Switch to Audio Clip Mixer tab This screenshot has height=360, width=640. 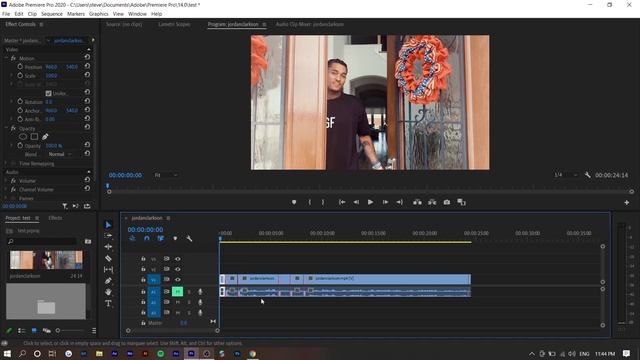pyautogui.click(x=309, y=24)
